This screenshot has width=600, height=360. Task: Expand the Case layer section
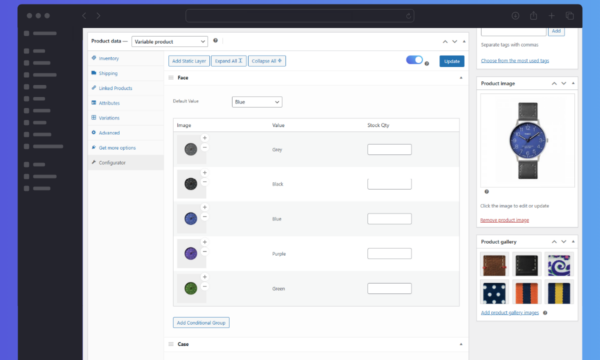461,344
